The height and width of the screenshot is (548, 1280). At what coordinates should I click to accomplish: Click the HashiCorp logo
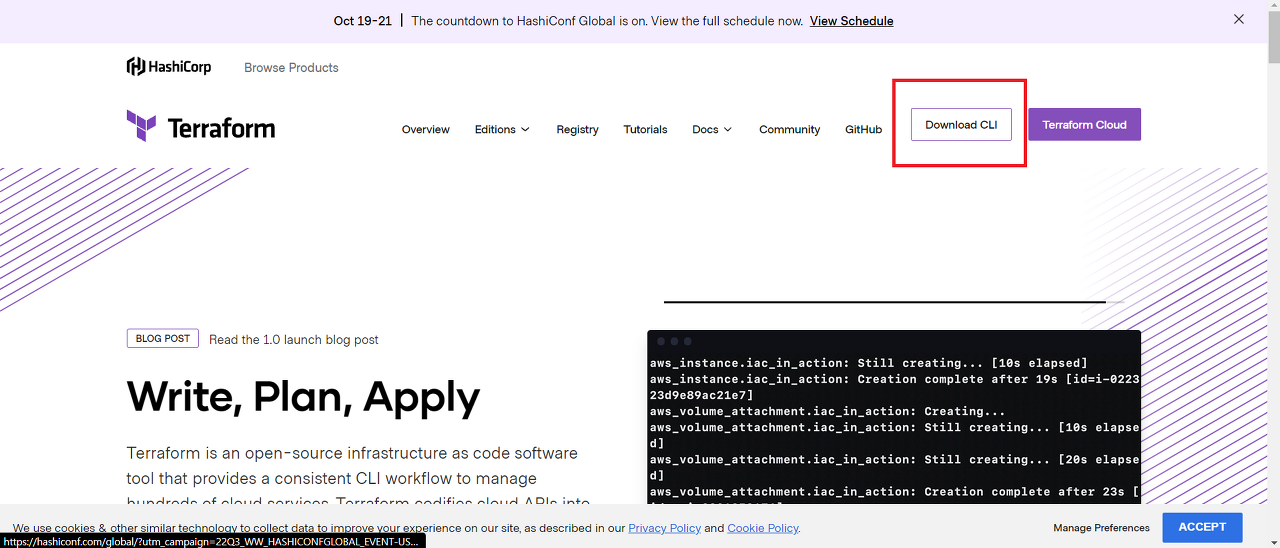click(x=169, y=67)
